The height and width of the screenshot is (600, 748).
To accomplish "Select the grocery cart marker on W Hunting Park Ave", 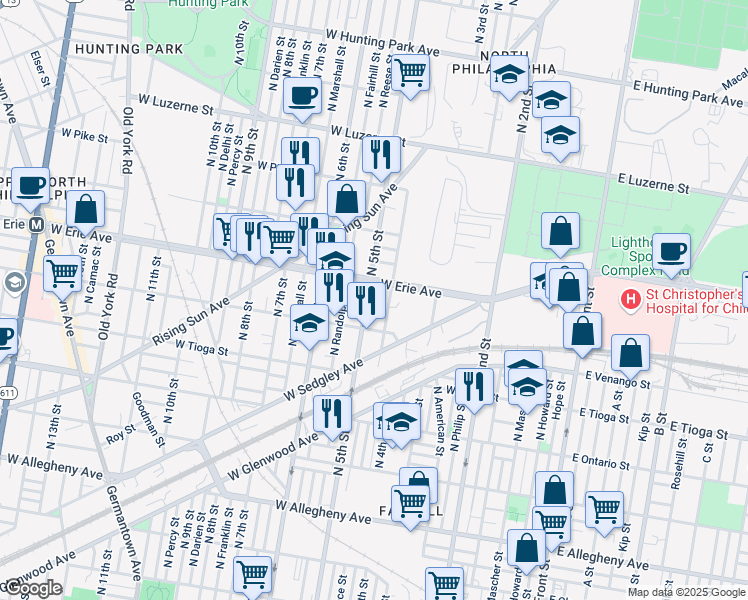I will point(410,75).
